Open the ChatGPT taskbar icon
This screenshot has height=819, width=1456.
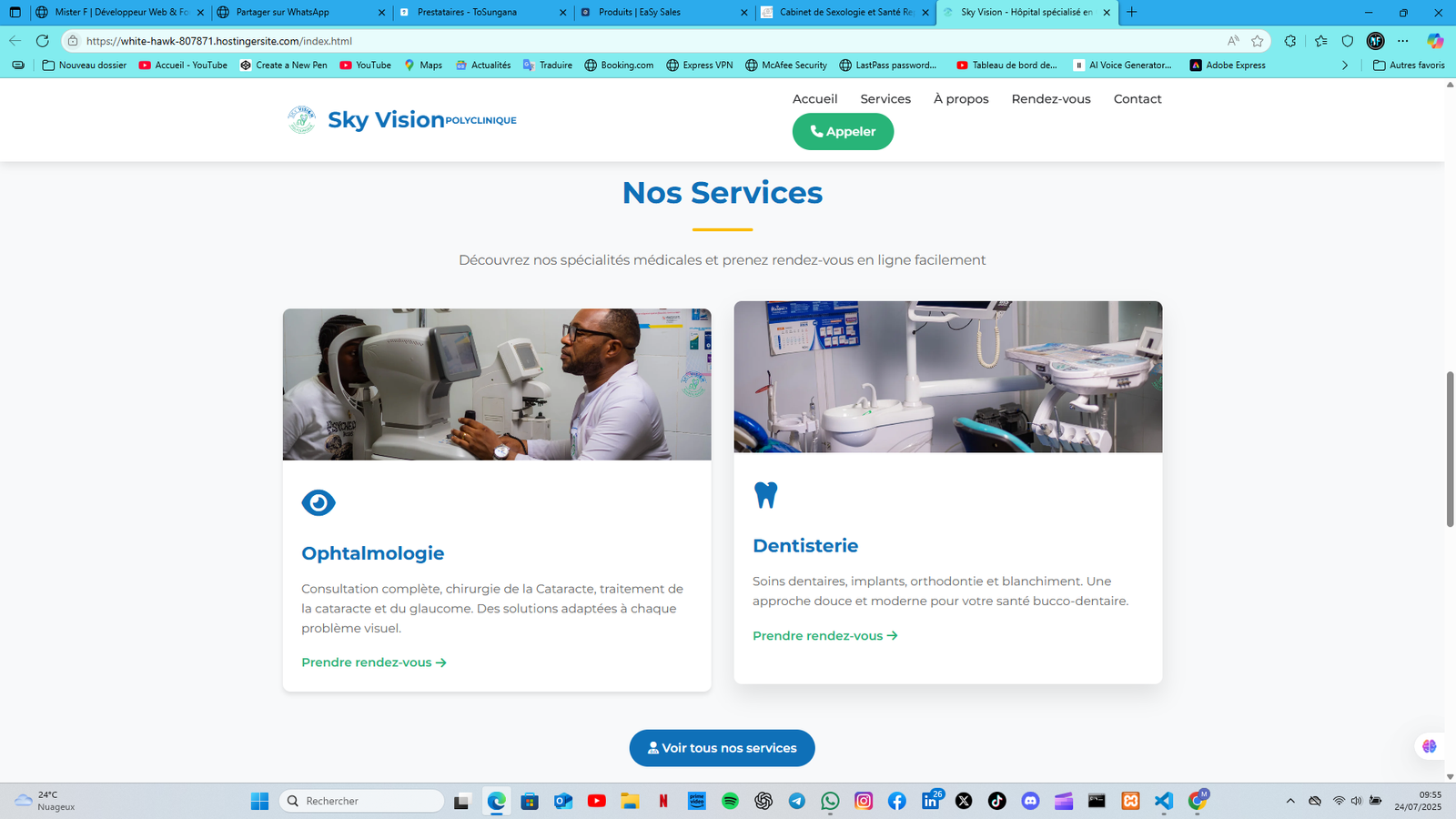pos(763,801)
